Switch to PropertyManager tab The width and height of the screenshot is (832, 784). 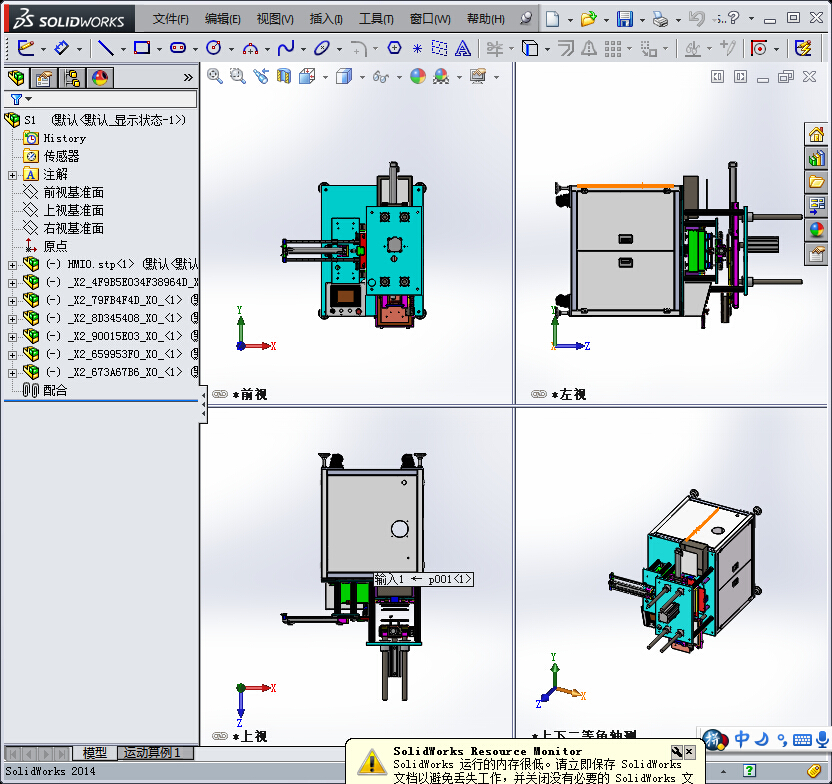pos(44,79)
